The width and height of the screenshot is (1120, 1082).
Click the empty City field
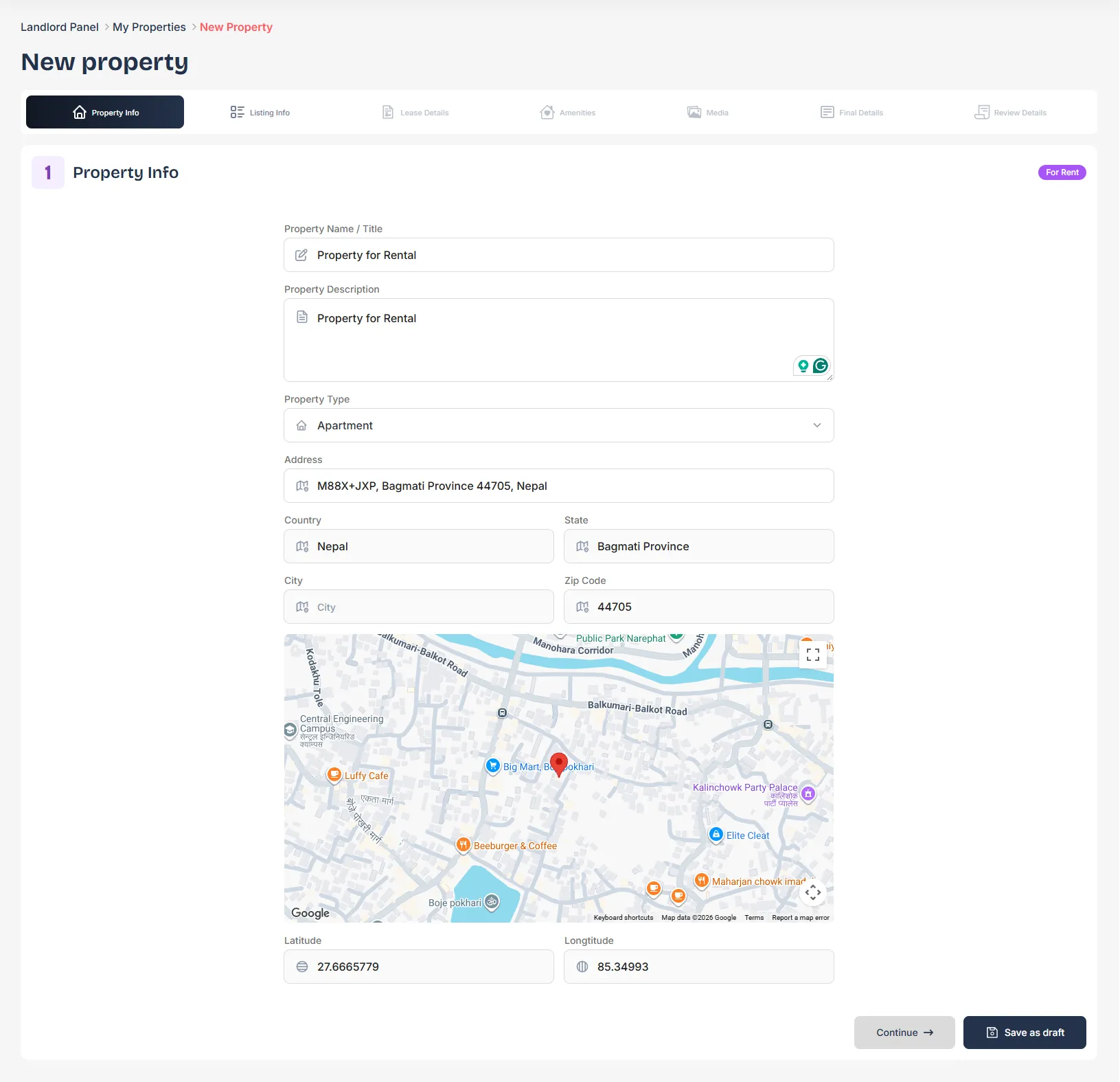click(419, 607)
